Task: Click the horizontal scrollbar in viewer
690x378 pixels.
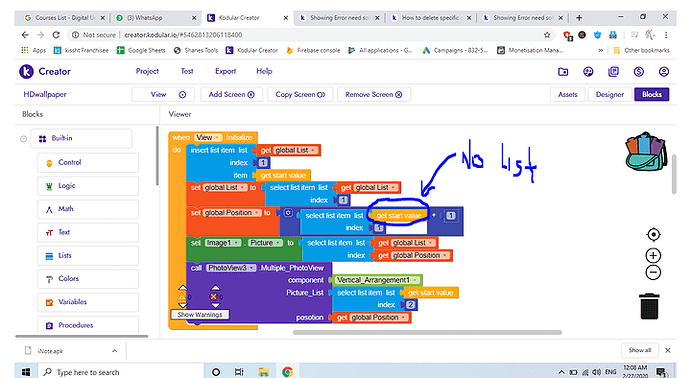Action: (427, 333)
